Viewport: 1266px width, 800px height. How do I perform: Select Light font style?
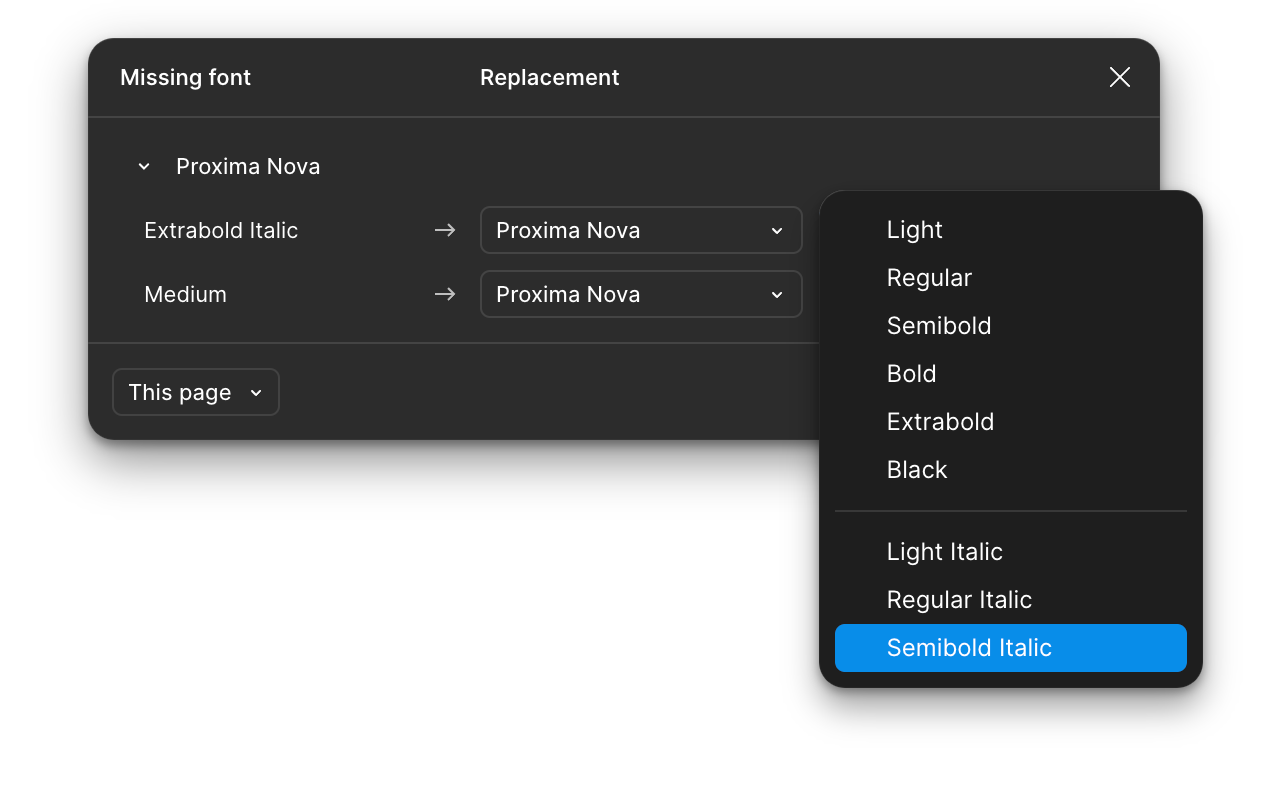1011,230
